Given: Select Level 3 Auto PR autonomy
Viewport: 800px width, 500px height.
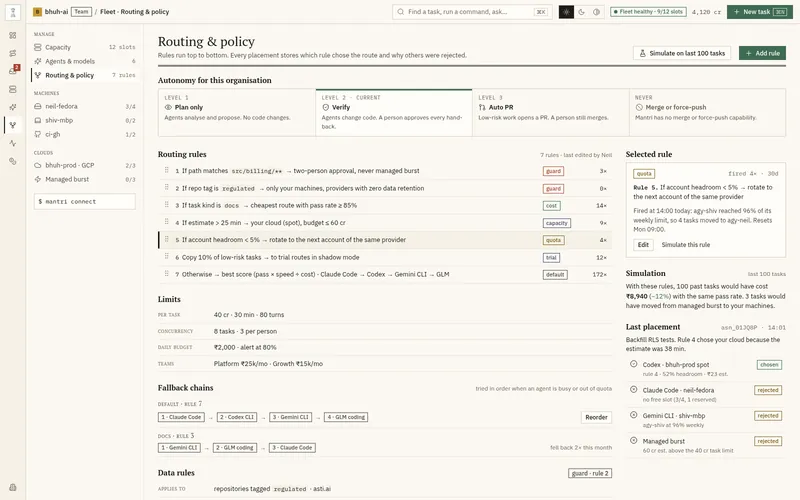Looking at the screenshot, I should 551,112.
